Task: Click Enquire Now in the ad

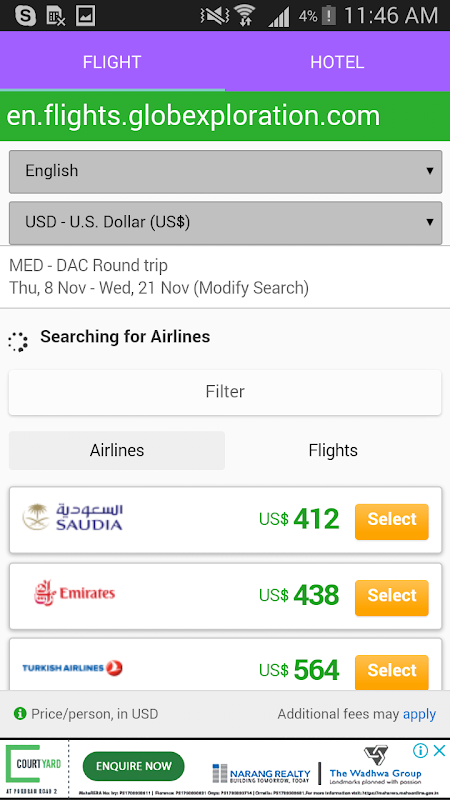Action: click(134, 766)
